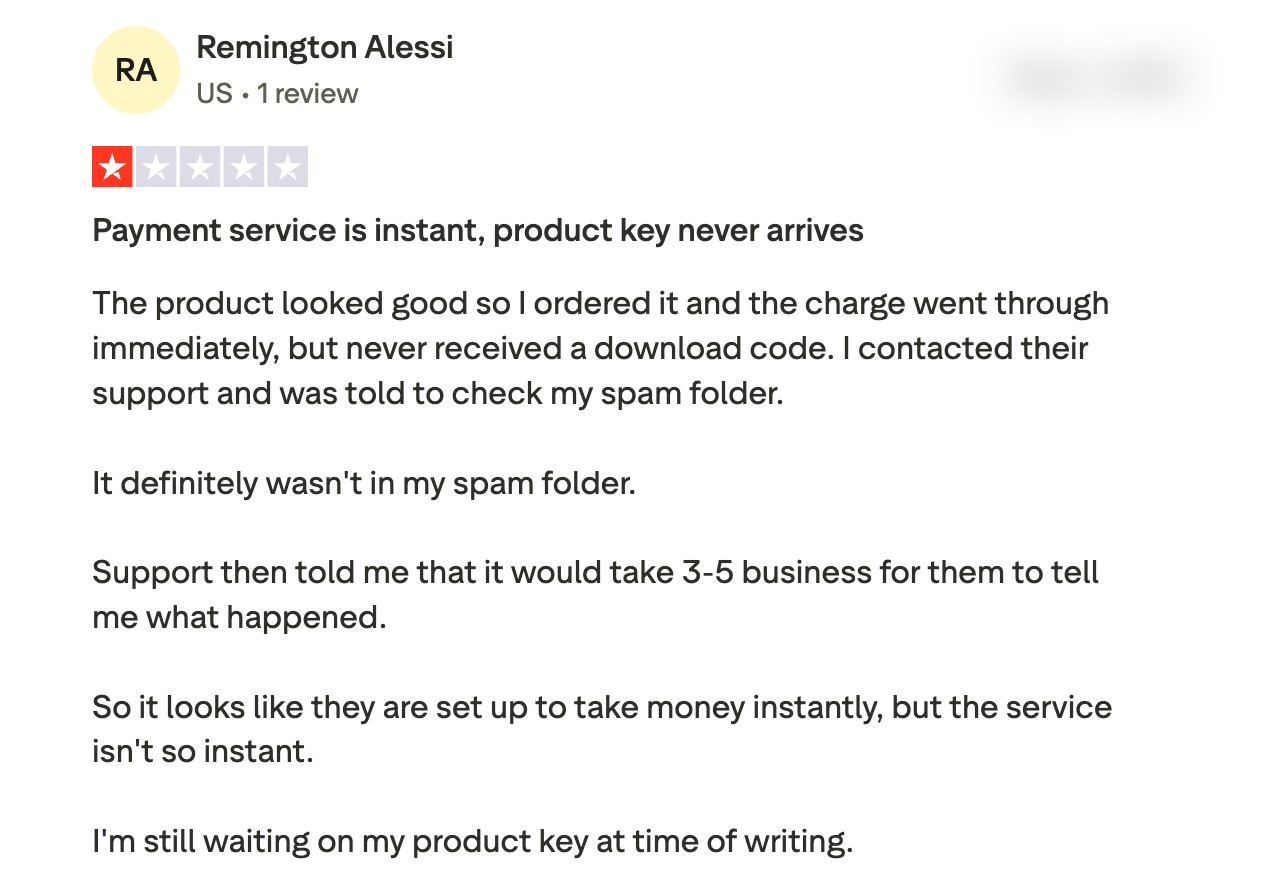Click line starting 'The product looked good'

(x=600, y=303)
